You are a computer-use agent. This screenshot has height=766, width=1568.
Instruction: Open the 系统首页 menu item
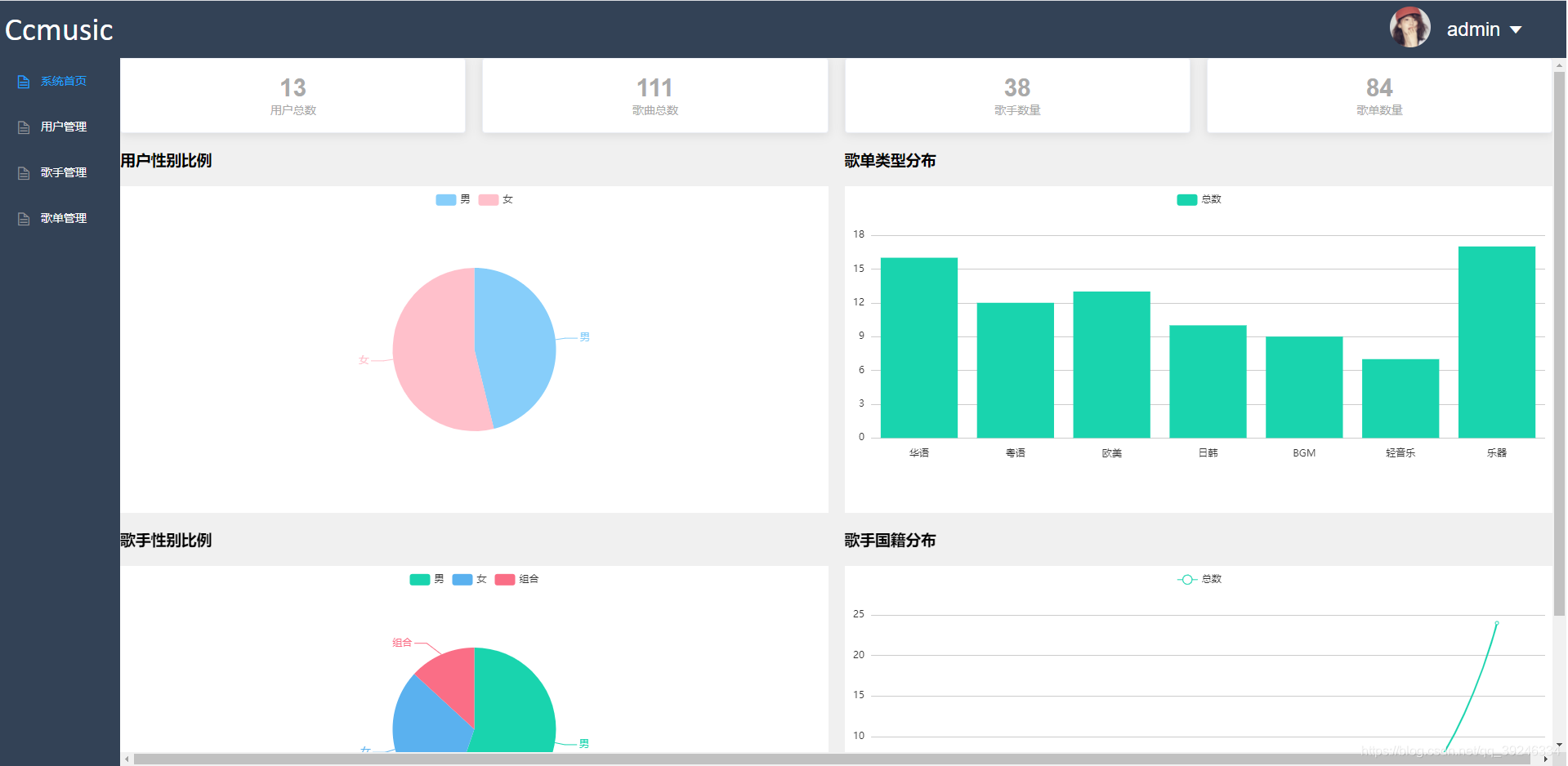pos(60,82)
